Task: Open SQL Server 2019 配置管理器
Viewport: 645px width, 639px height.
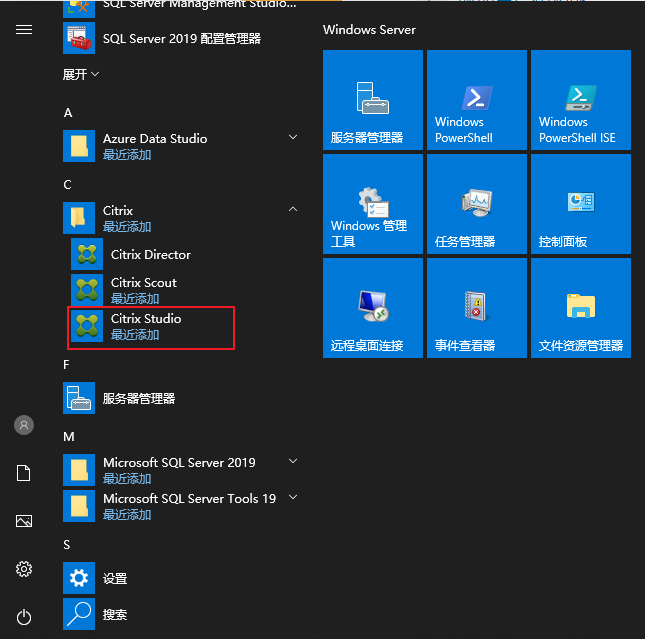Action: (x=181, y=39)
